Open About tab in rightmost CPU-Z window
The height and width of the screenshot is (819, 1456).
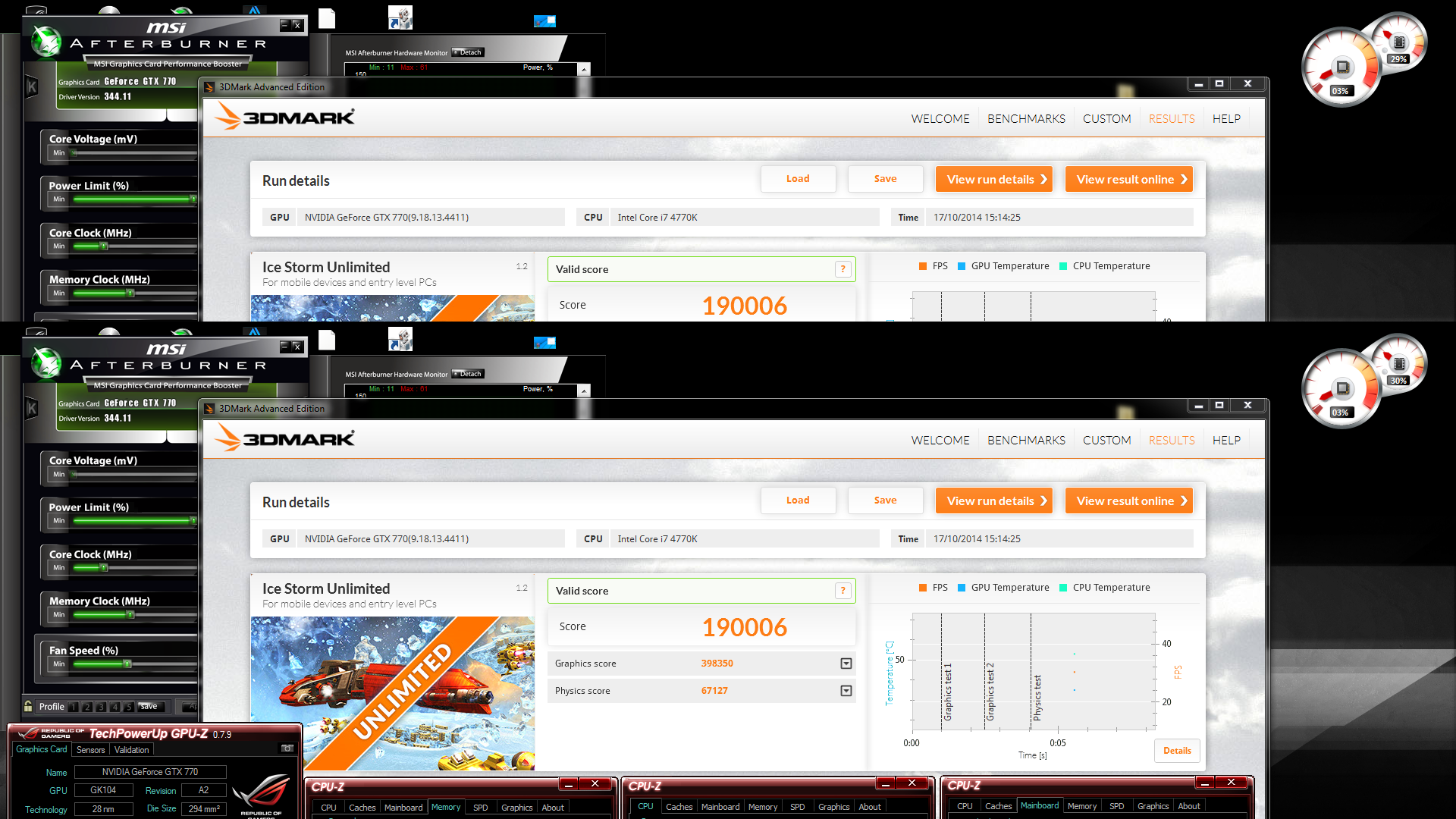(x=1189, y=806)
